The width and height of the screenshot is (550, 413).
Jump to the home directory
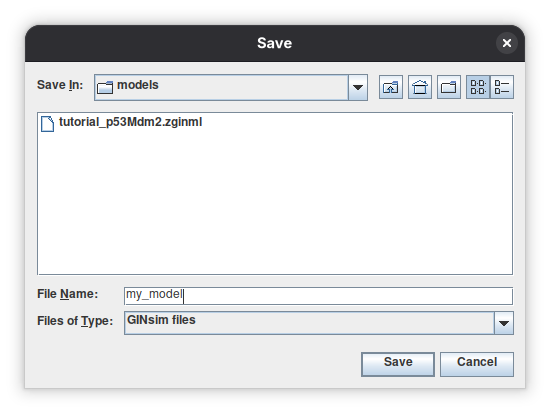pyautogui.click(x=420, y=87)
